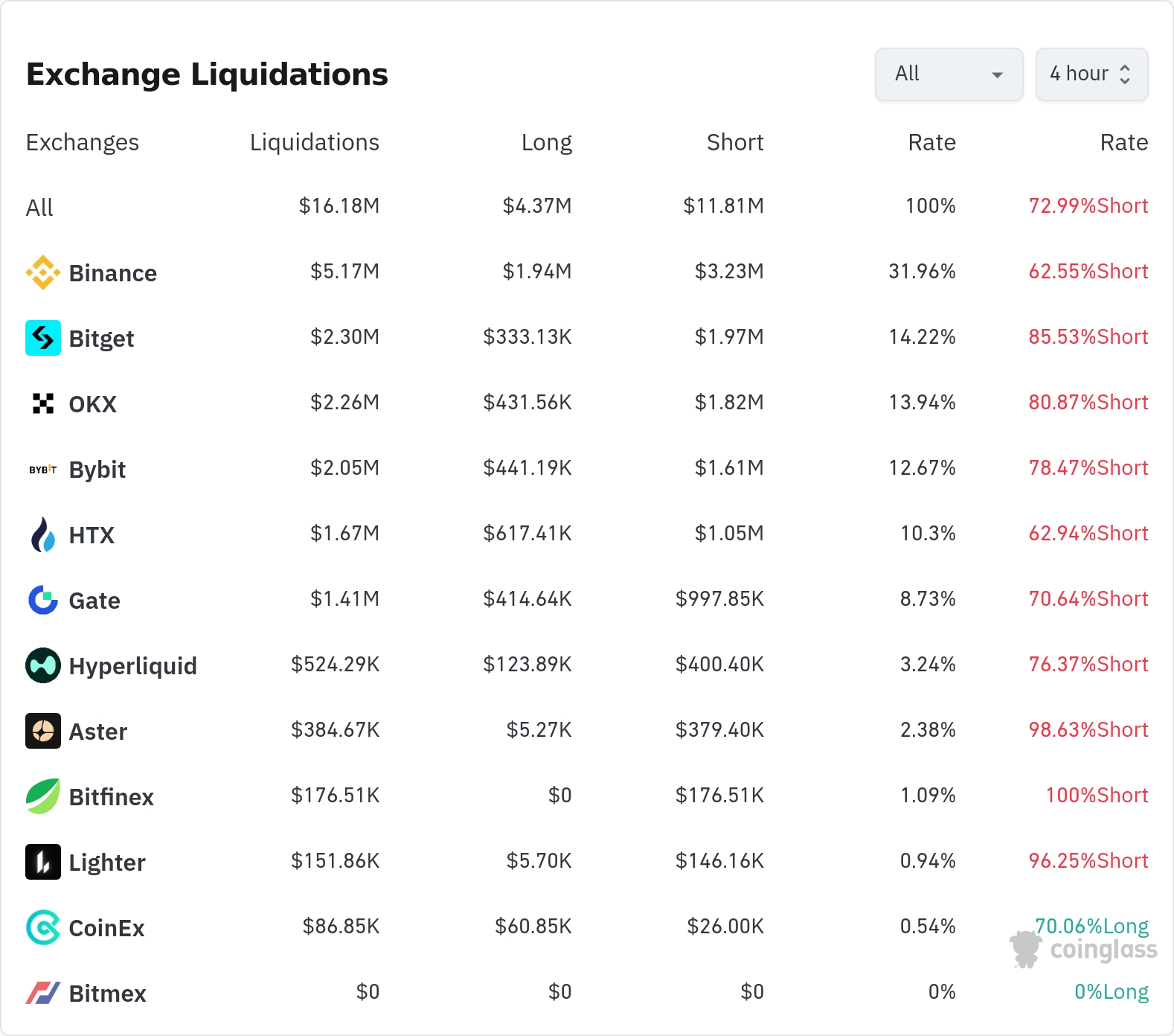
Task: Sort by the Long column header
Action: click(546, 142)
